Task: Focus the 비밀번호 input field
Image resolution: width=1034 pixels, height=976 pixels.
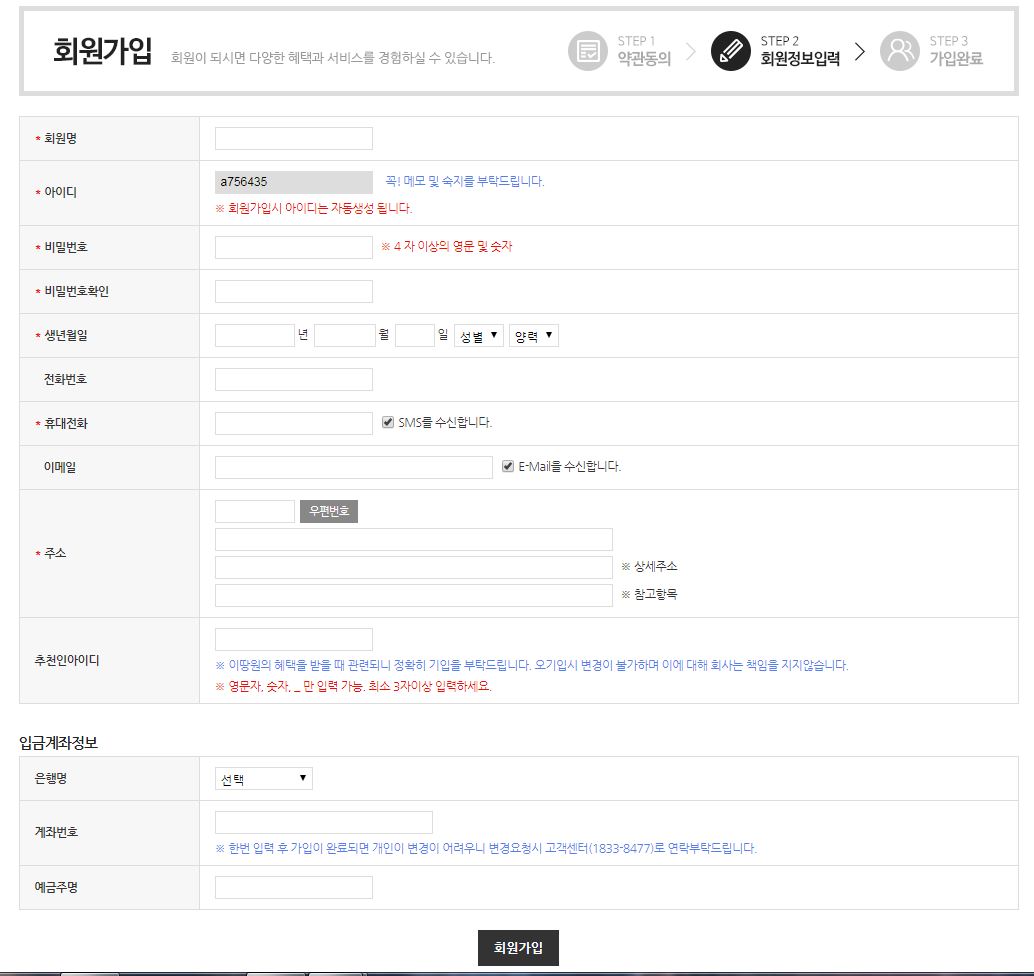Action: 294,247
